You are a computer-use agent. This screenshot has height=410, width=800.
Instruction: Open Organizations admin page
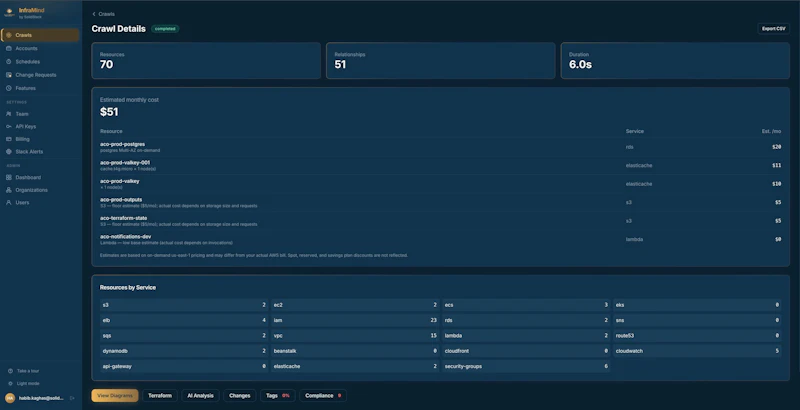40,190
